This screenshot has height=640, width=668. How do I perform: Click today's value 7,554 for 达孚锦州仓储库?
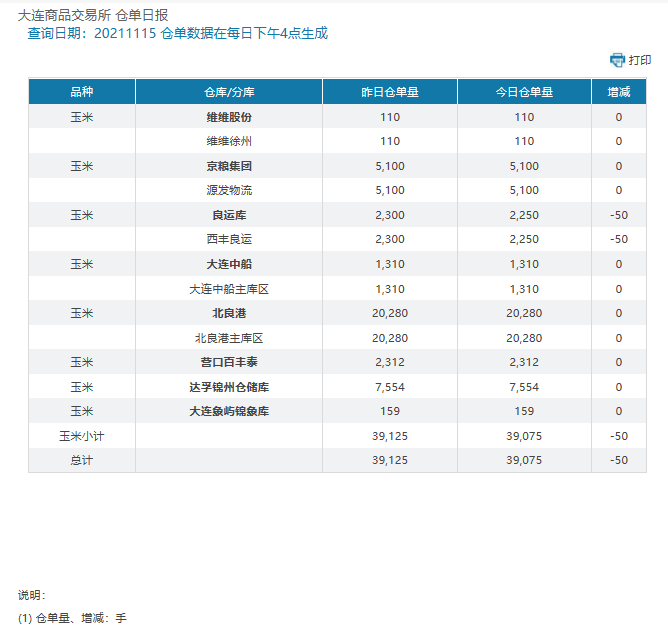coord(524,387)
